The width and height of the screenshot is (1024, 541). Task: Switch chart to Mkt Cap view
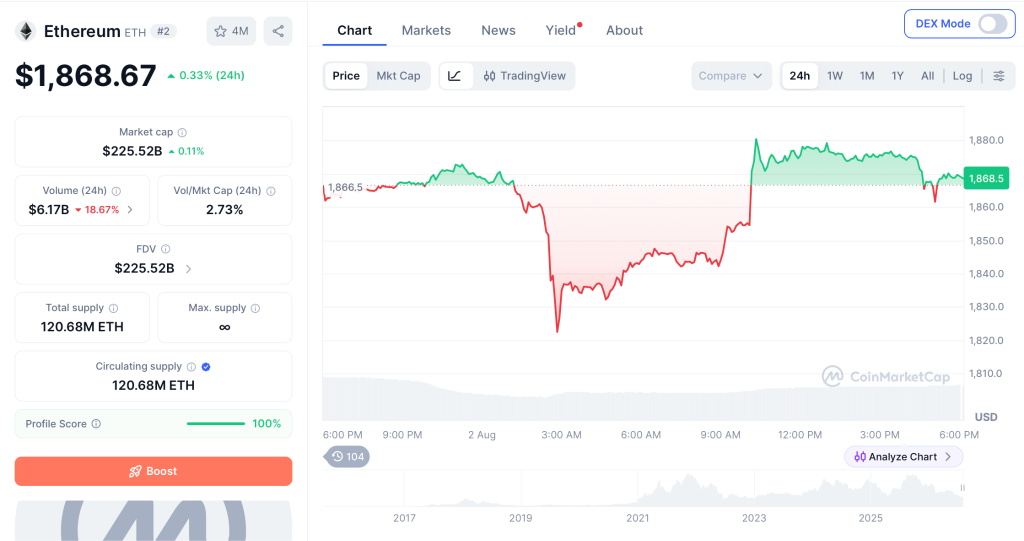pos(398,76)
